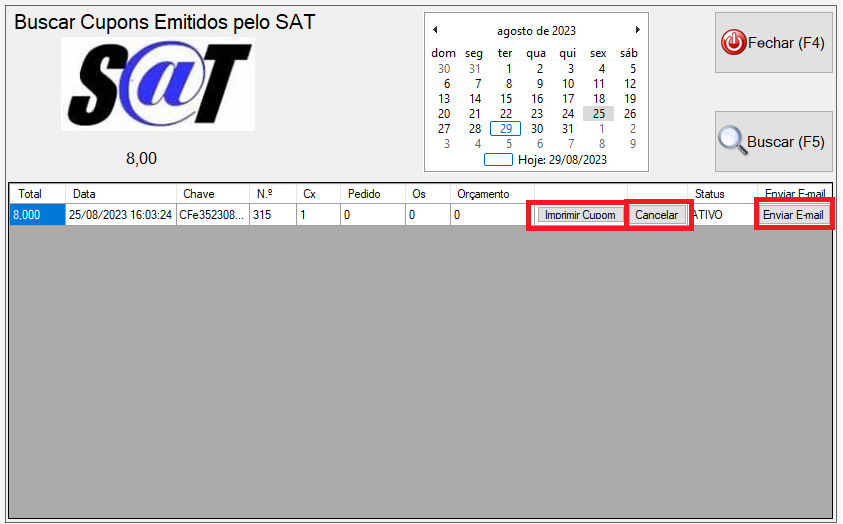843x524 pixels.
Task: Go to previous month in calendar
Action: click(435, 30)
